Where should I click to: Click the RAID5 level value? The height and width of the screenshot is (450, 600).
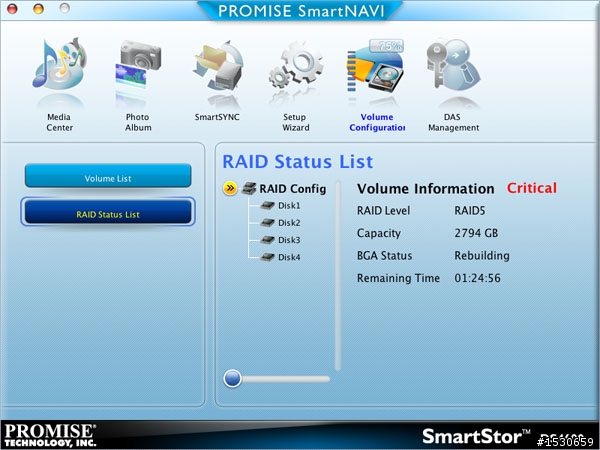pos(470,211)
